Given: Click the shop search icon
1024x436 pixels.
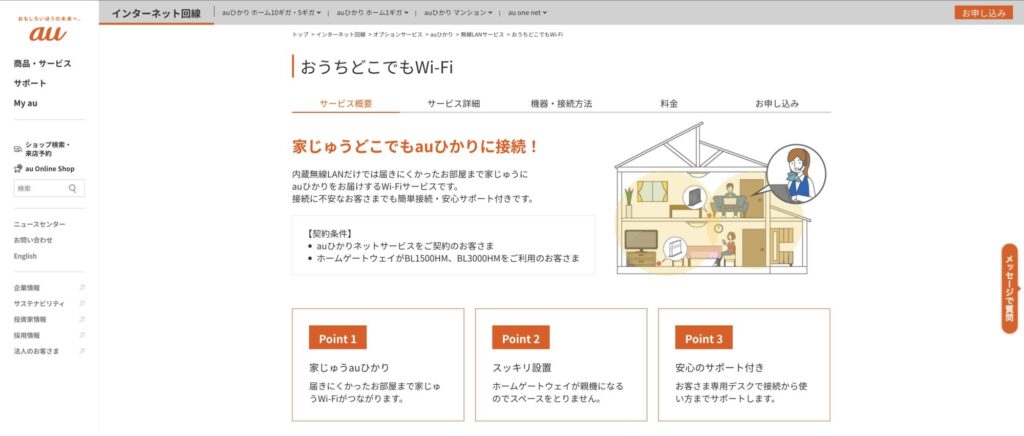Looking at the screenshot, I should click(x=18, y=149).
